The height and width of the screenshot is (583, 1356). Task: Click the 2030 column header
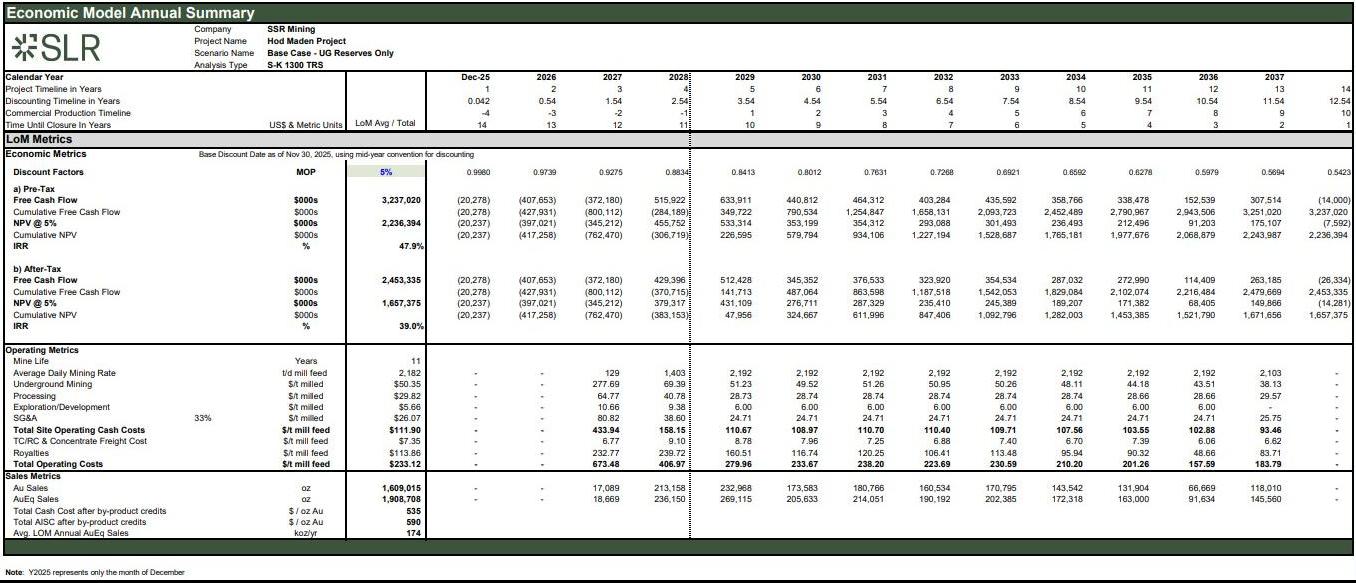[x=810, y=77]
